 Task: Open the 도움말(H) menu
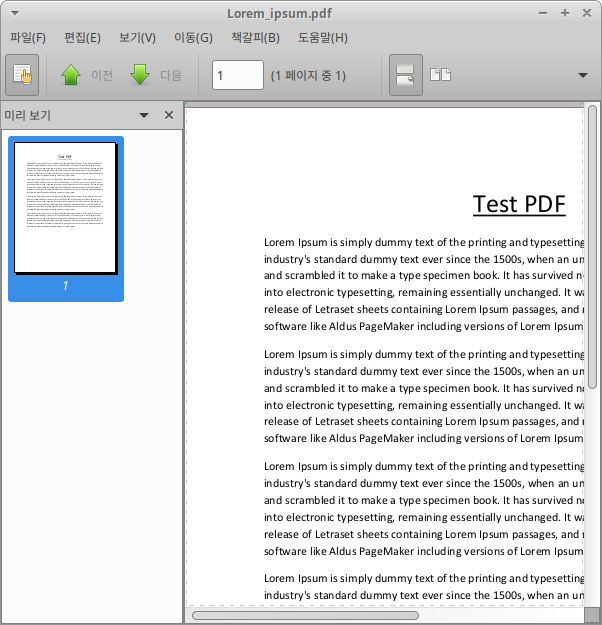[322, 38]
